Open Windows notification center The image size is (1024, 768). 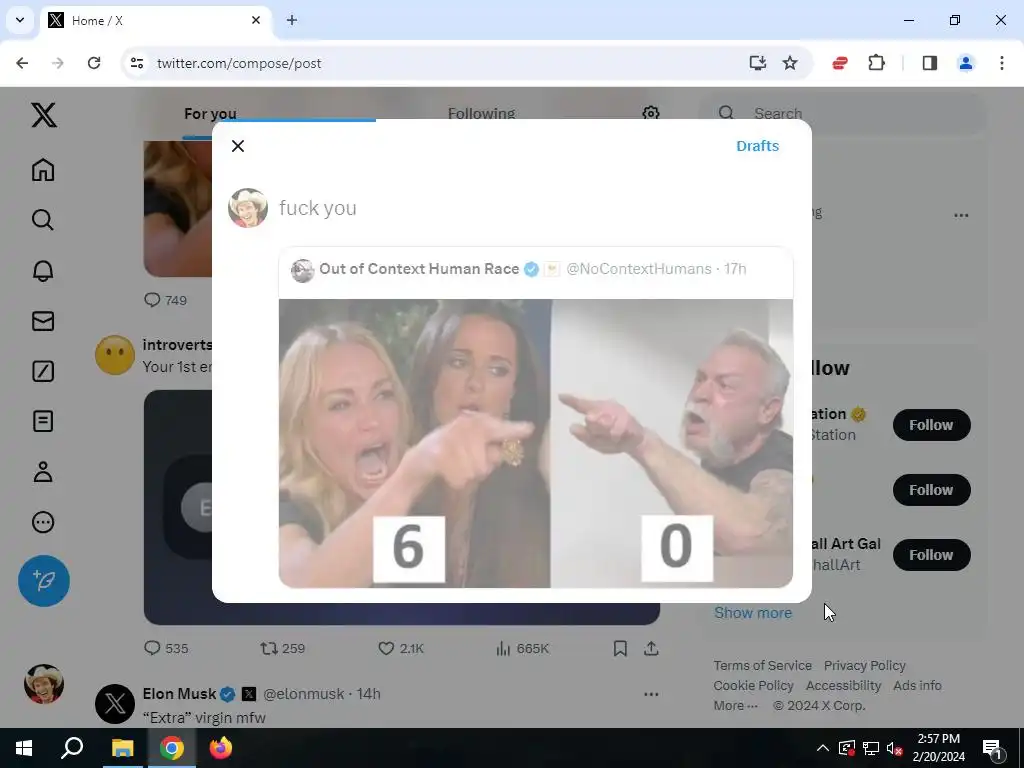pyautogui.click(x=993, y=748)
